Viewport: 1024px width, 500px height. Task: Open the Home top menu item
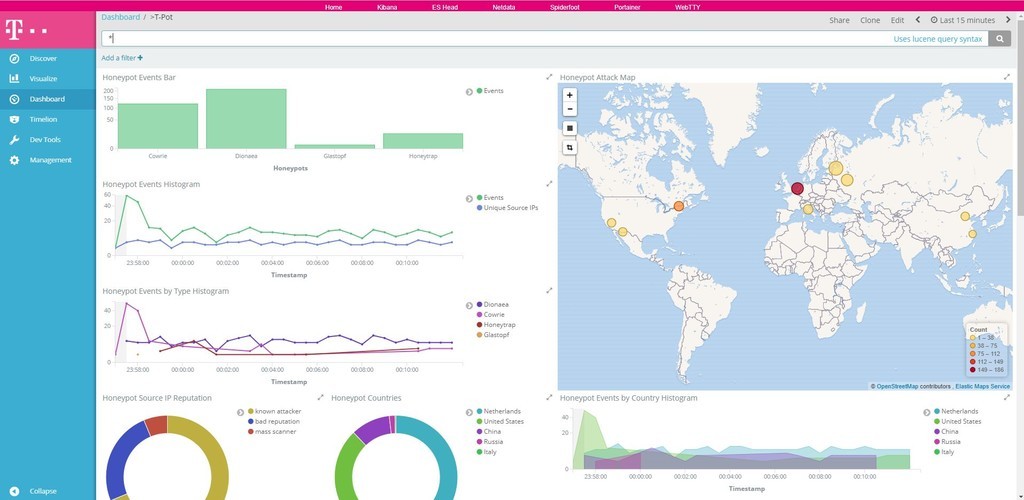pyautogui.click(x=334, y=7)
